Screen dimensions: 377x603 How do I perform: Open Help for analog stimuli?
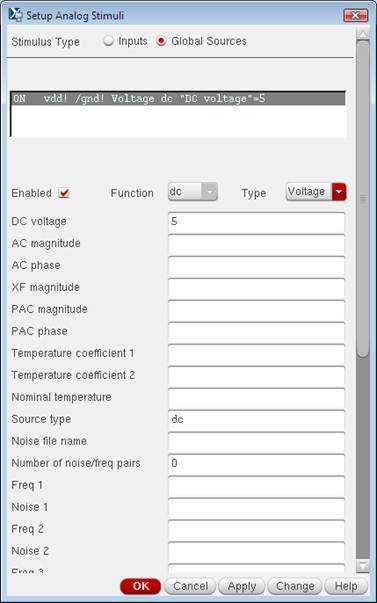pos(346,586)
